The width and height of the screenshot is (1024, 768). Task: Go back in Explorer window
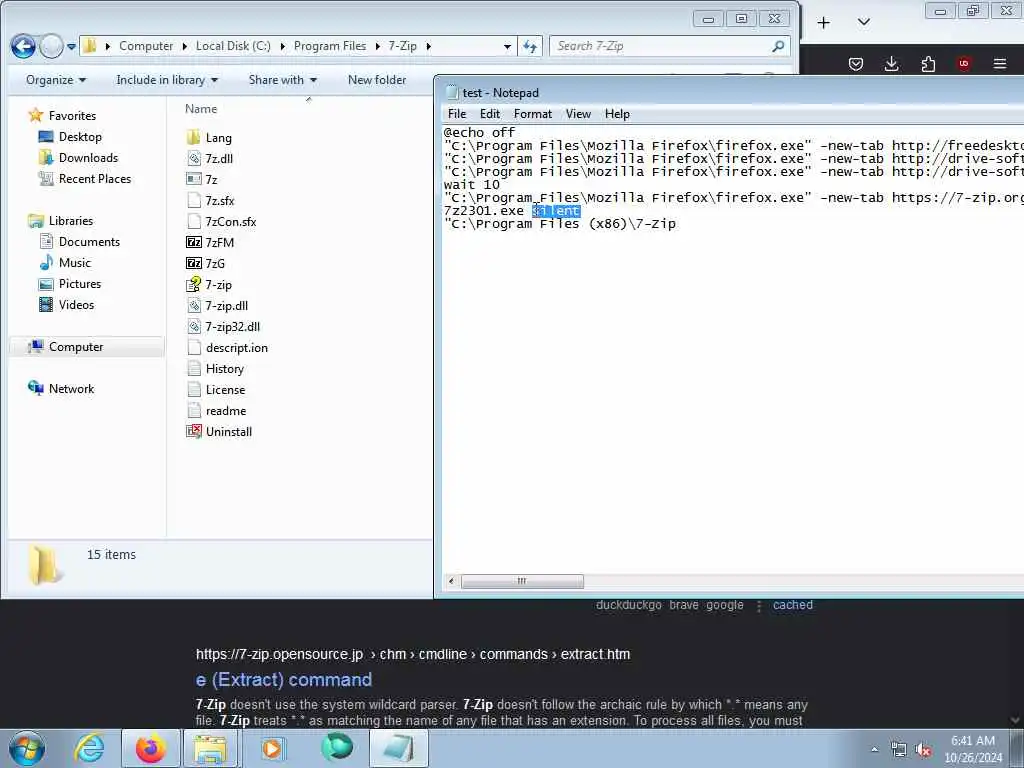pos(24,46)
